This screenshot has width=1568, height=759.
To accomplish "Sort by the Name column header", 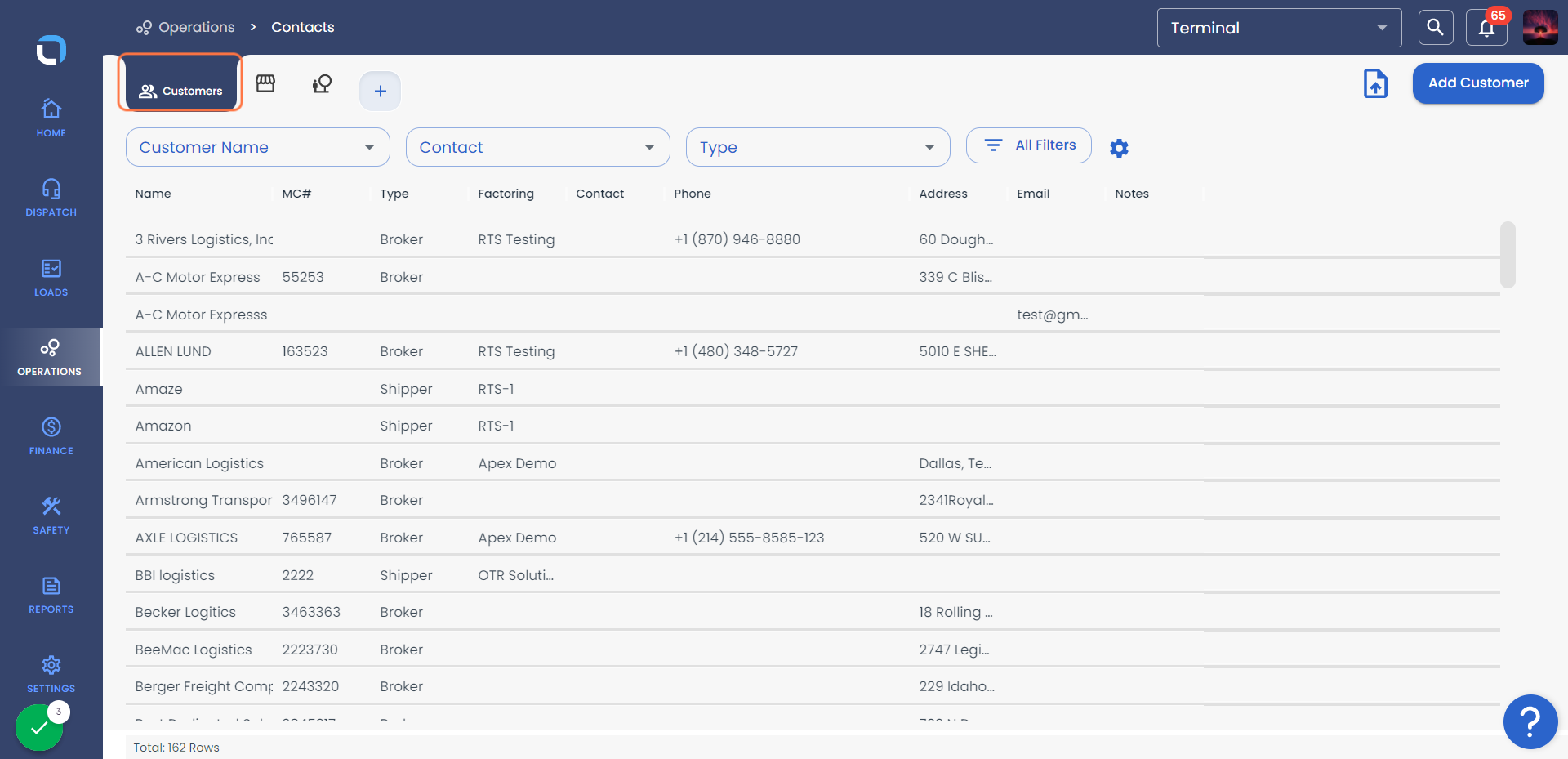I will coord(154,194).
